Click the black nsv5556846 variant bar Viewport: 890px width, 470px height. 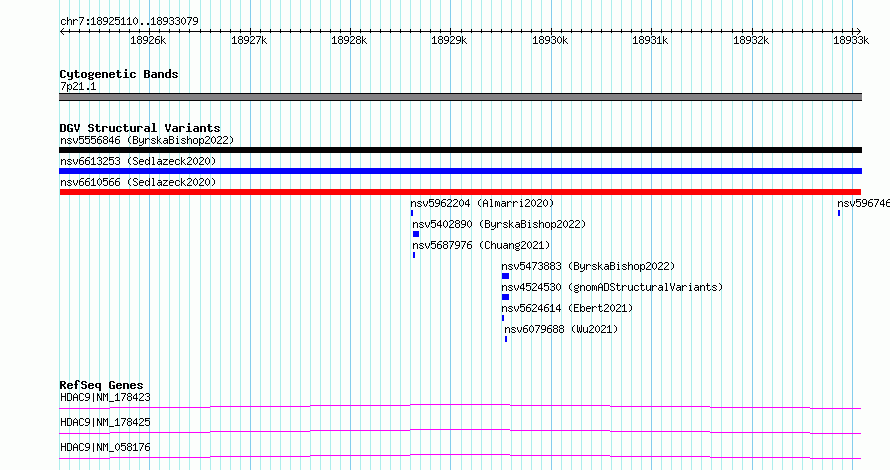460,150
